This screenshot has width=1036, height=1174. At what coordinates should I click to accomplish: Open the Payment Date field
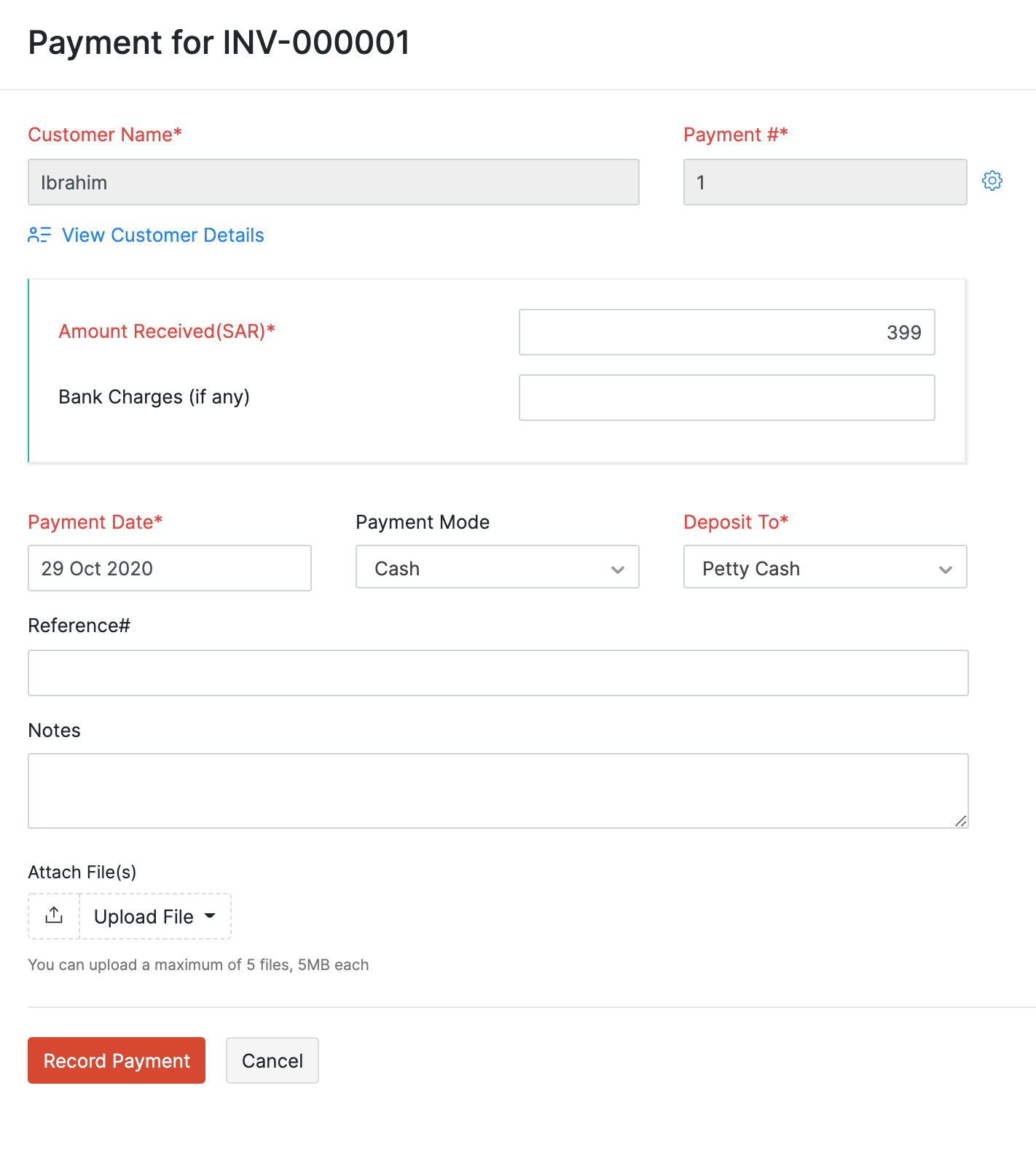pyautogui.click(x=170, y=568)
